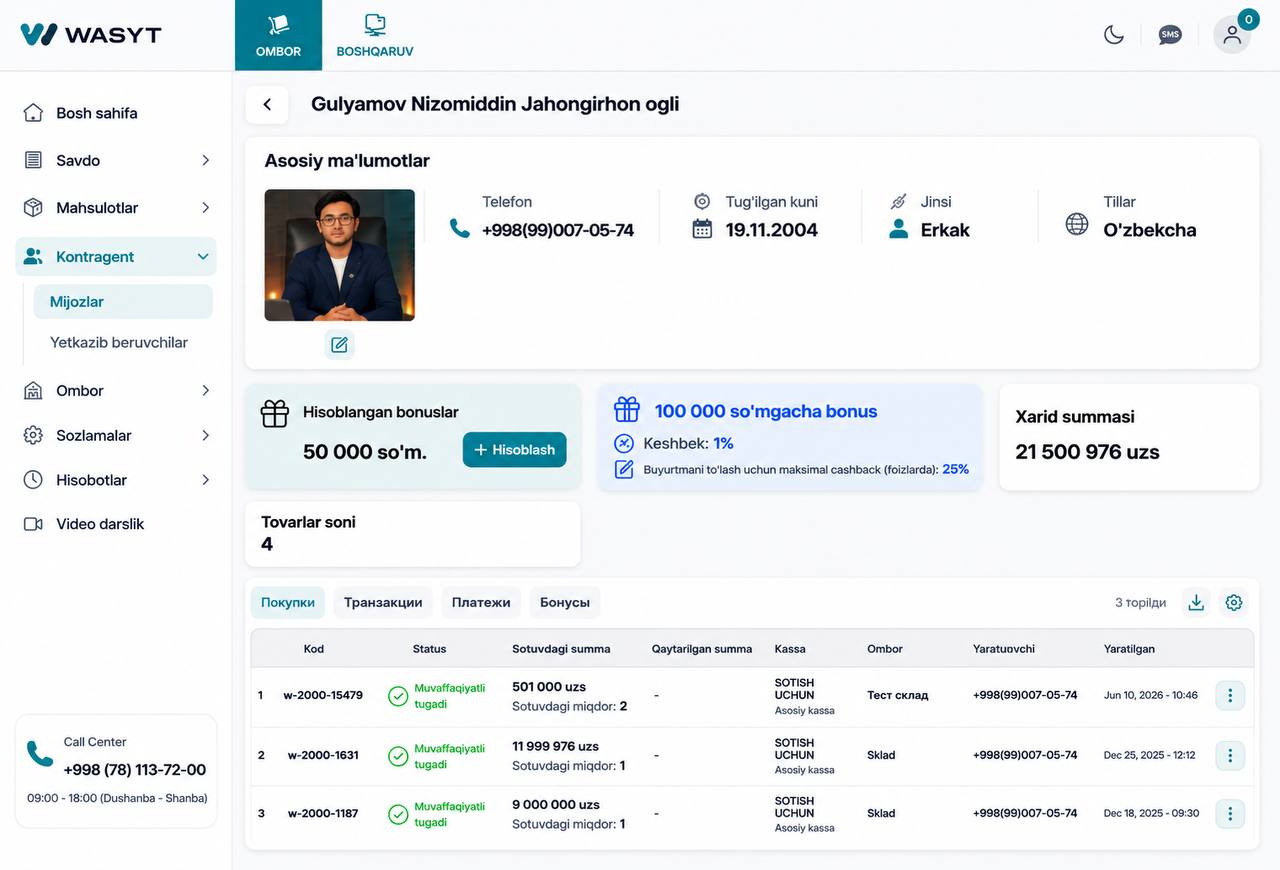Viewport: 1280px width, 870px height.
Task: Click the Тест склад warehouse cell
Action: tap(897, 695)
